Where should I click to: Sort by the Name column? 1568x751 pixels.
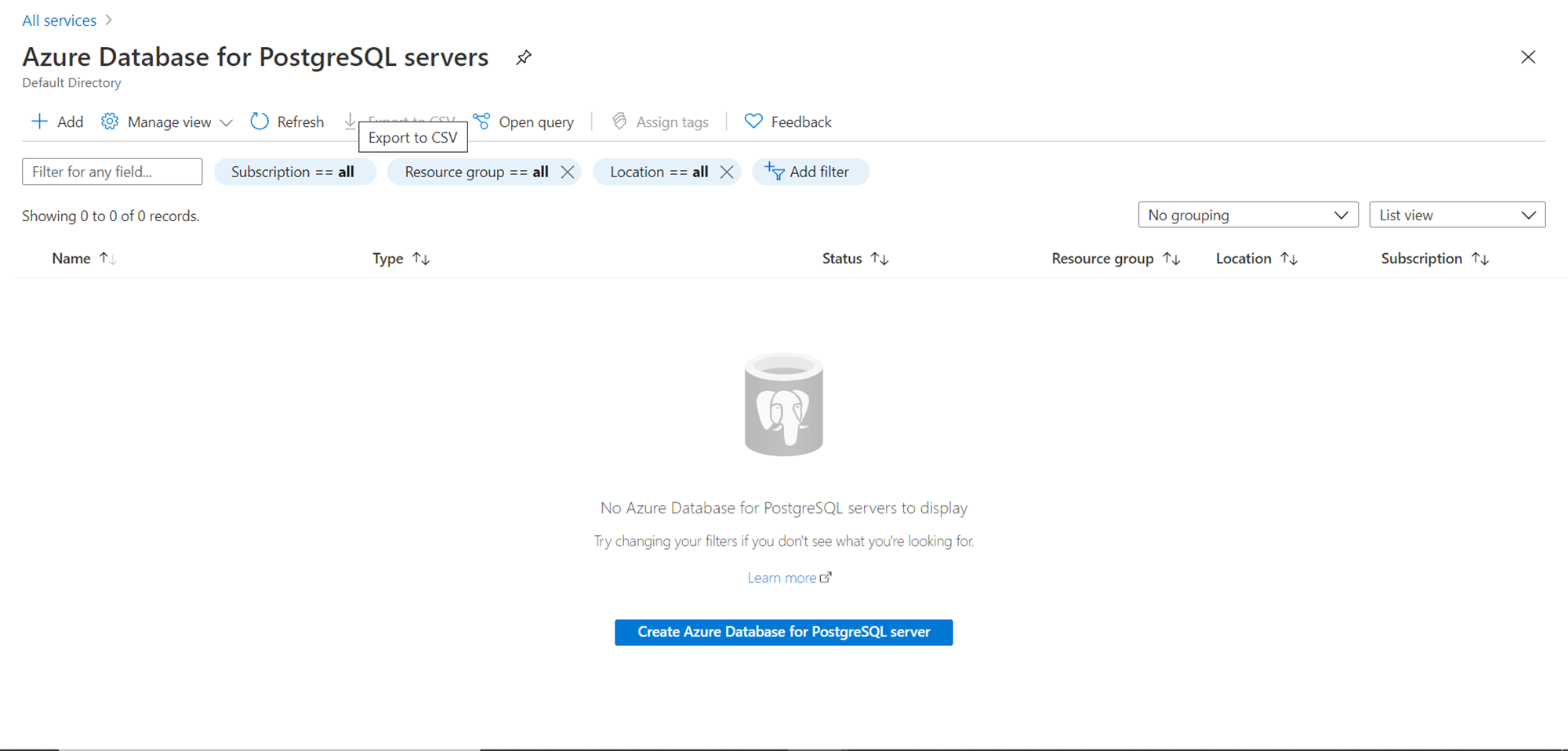click(84, 259)
